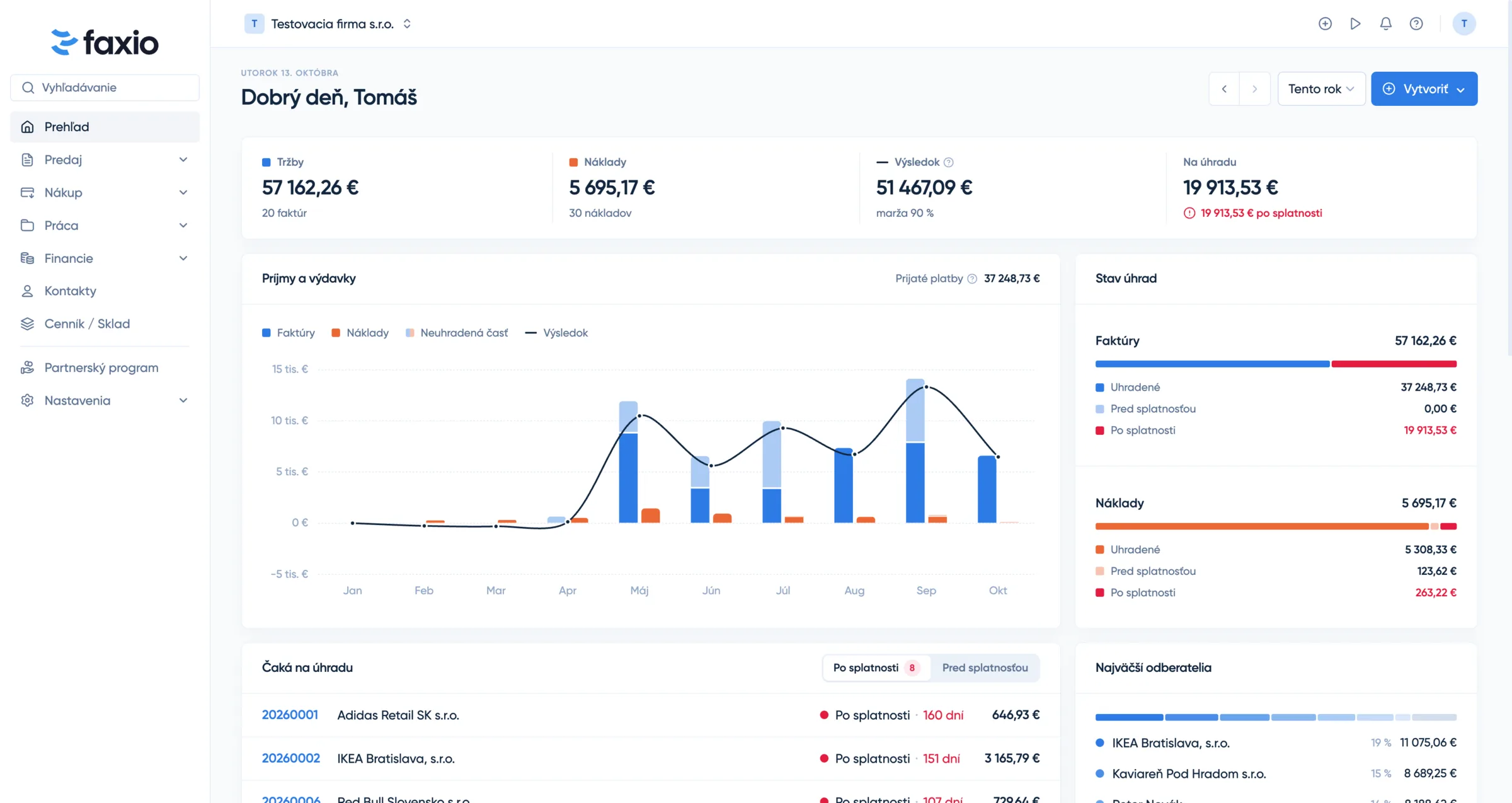Click the Prijaté platby info icon
The height and width of the screenshot is (803, 1512).
click(972, 279)
